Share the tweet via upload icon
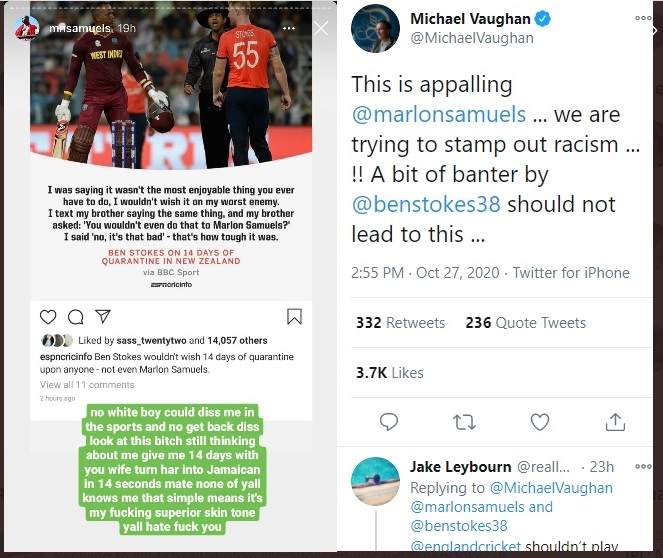Image resolution: width=663 pixels, height=558 pixels. click(x=615, y=421)
